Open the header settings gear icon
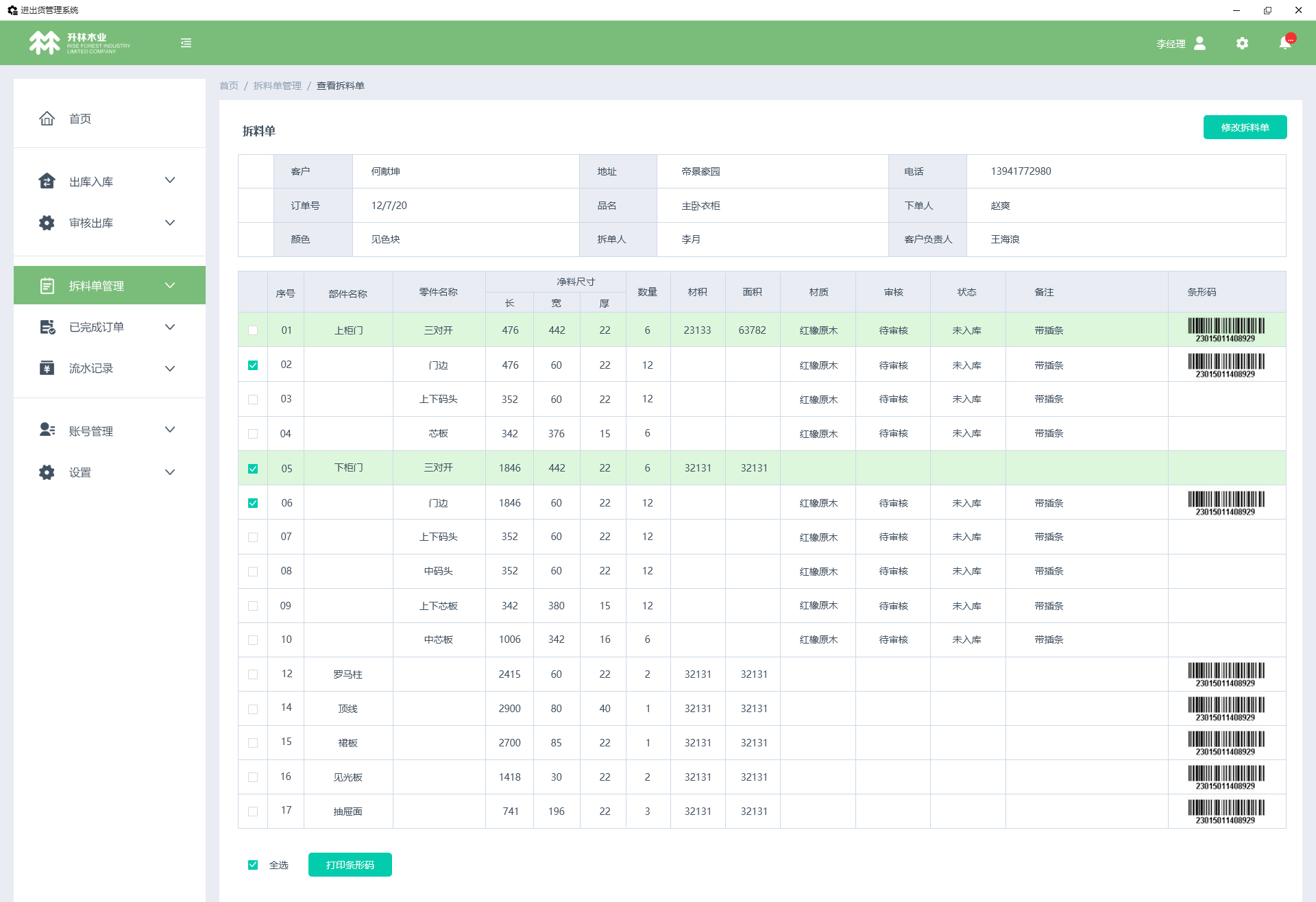This screenshot has height=902, width=1316. click(x=1242, y=43)
